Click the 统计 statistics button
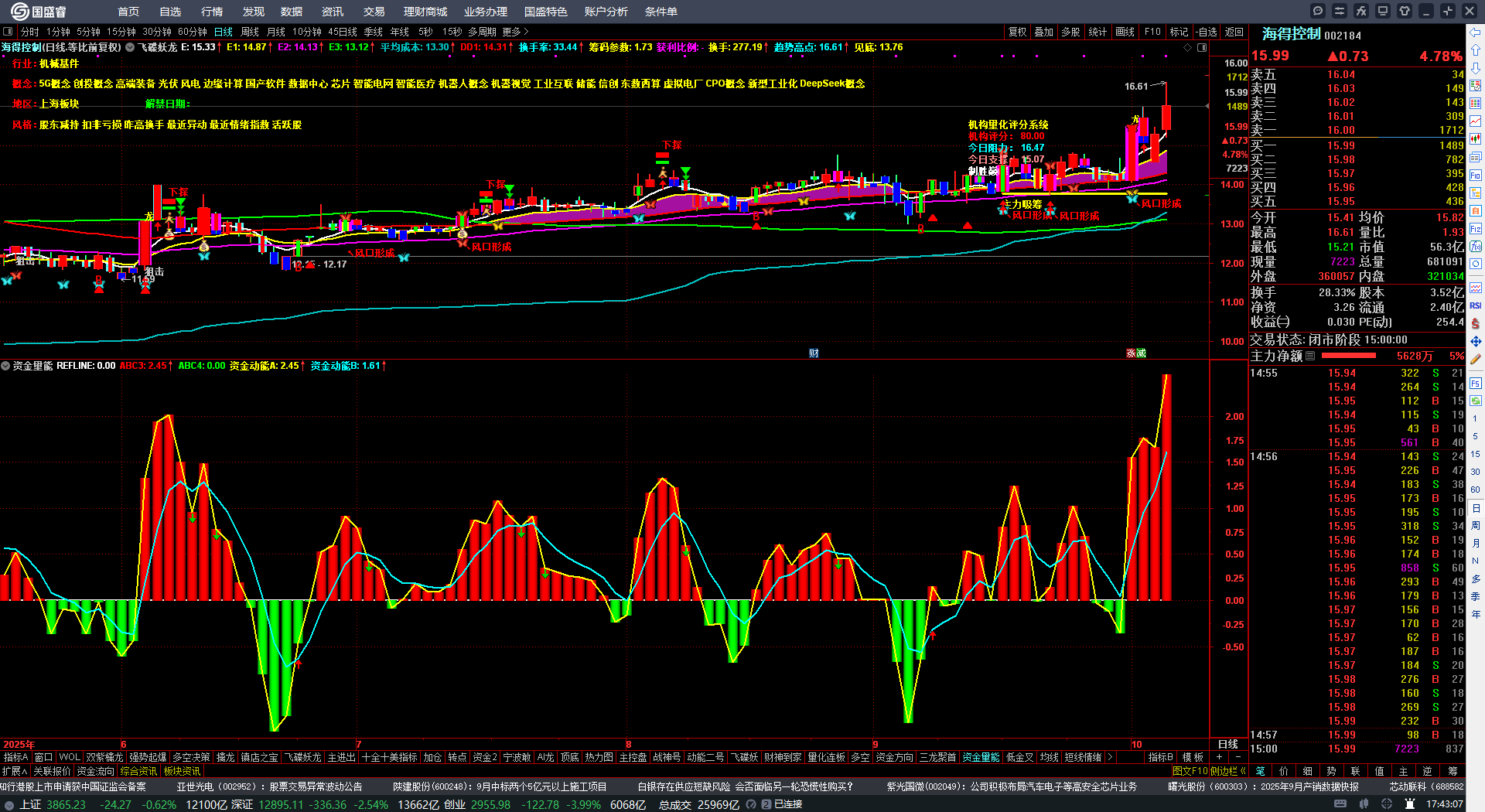This screenshot has width=1485, height=812. tap(1098, 32)
